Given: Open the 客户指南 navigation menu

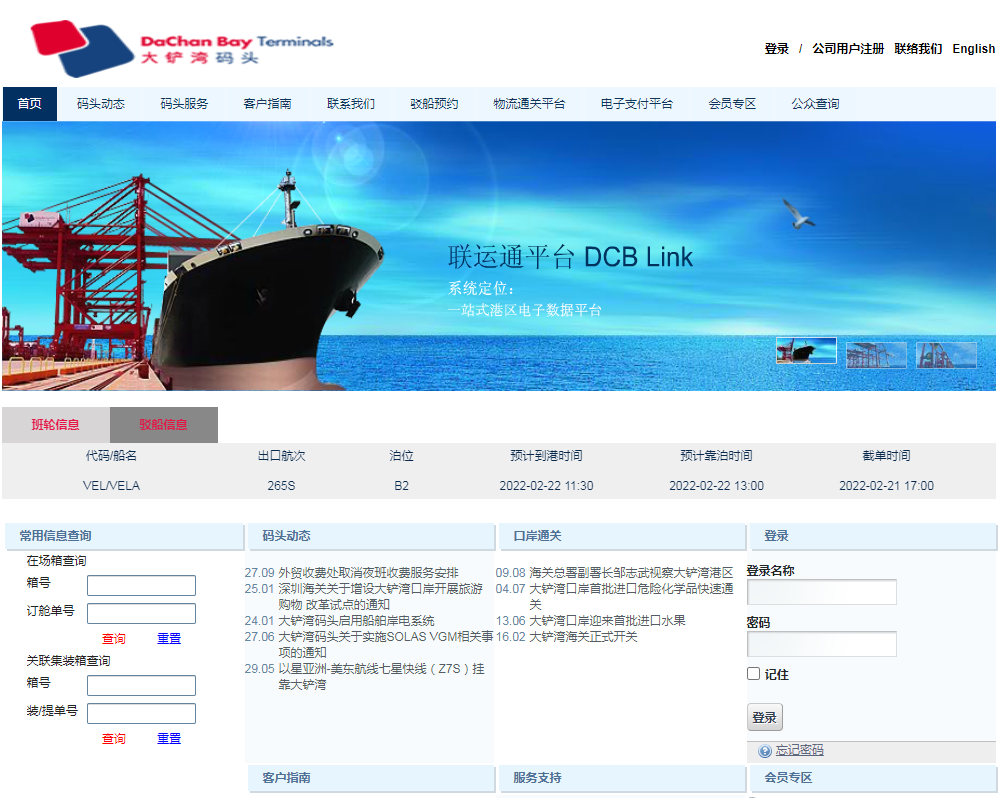Looking at the screenshot, I should [x=267, y=103].
